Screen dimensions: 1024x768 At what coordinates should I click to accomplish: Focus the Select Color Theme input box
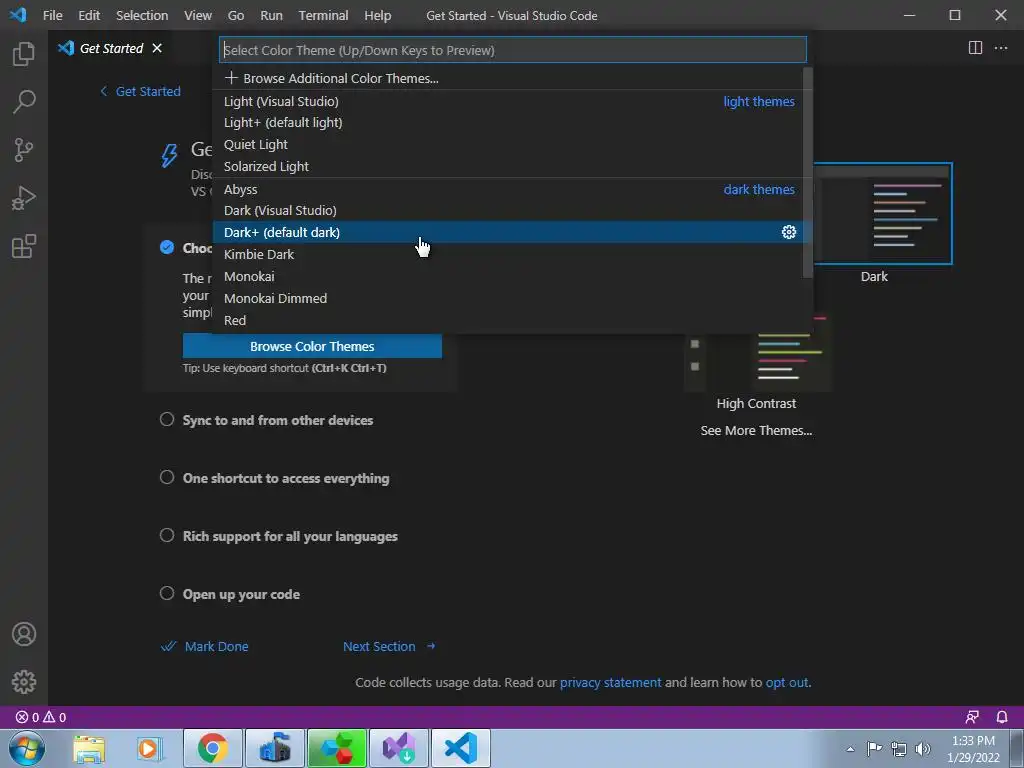513,50
